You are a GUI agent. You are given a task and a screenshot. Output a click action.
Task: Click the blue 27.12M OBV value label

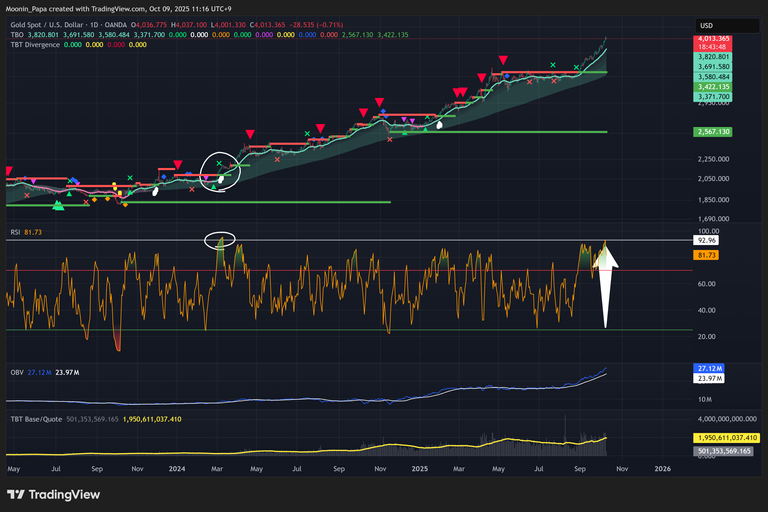pos(714,369)
